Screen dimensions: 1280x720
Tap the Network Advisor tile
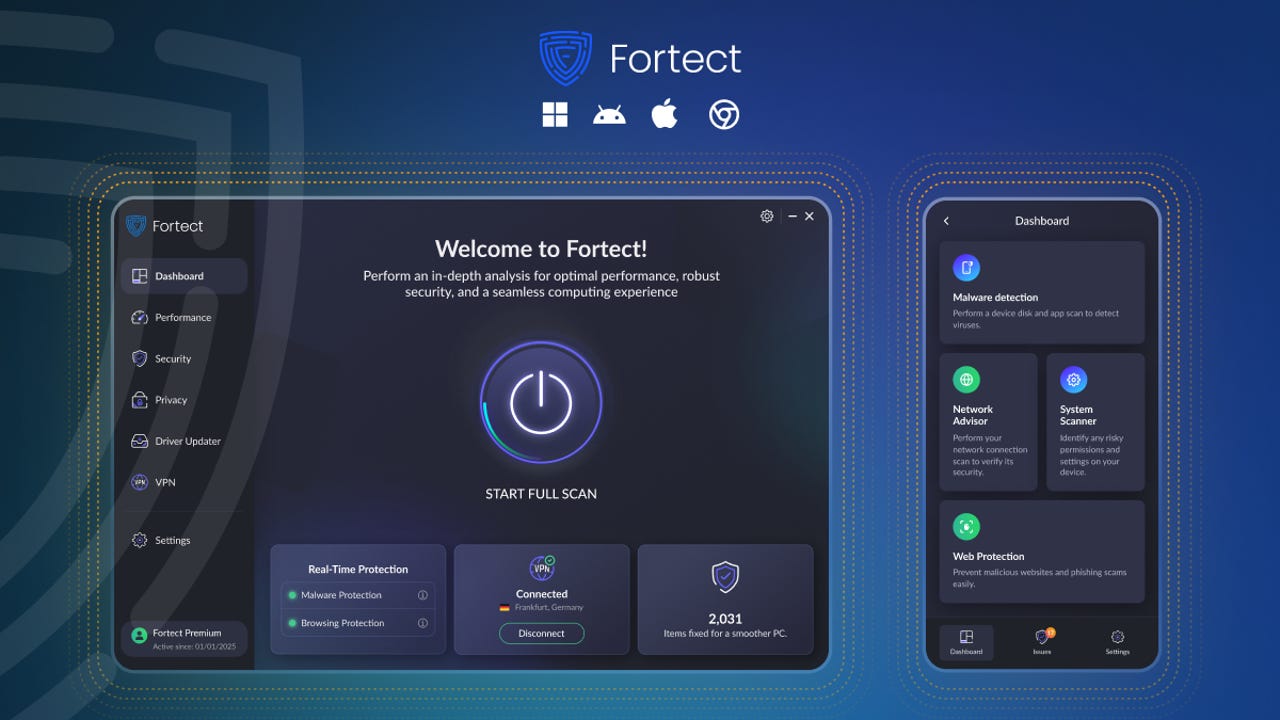988,421
